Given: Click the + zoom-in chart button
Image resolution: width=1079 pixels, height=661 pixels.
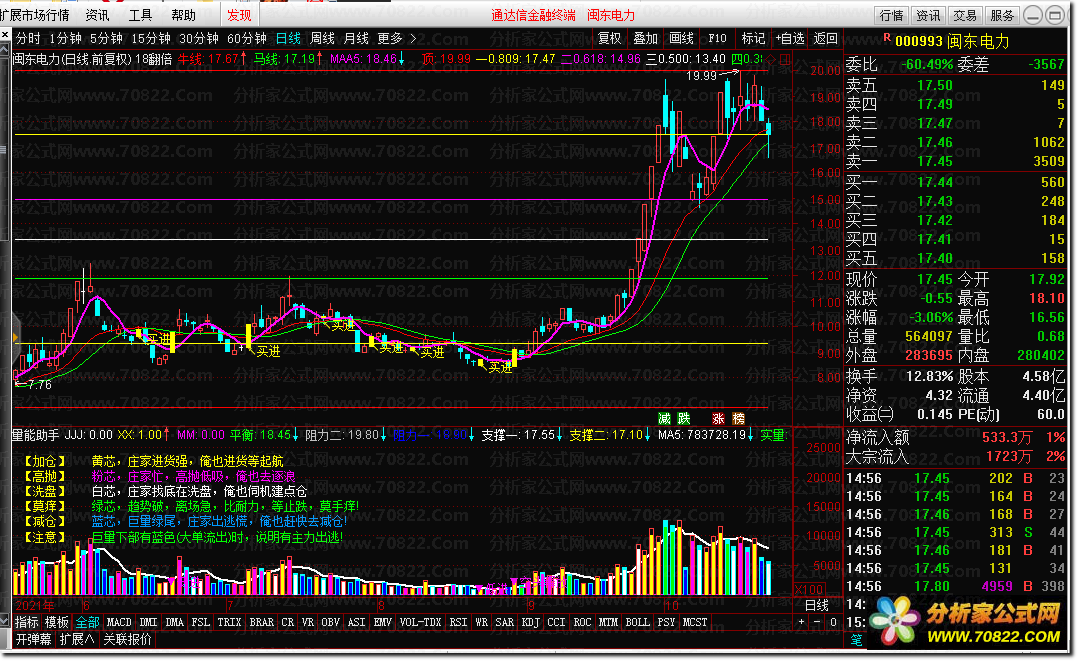Looking at the screenshot, I should coord(801,622).
